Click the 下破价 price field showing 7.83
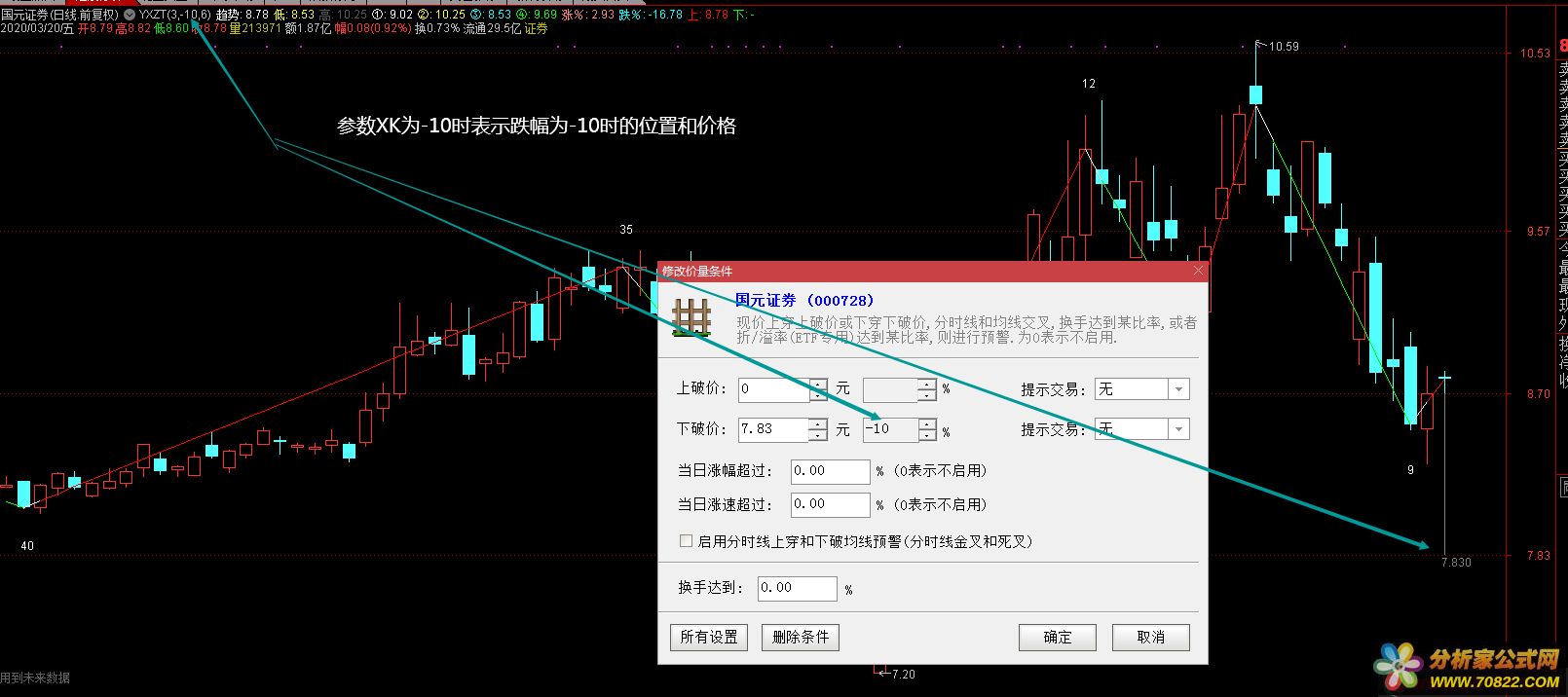The image size is (1568, 697). point(772,429)
